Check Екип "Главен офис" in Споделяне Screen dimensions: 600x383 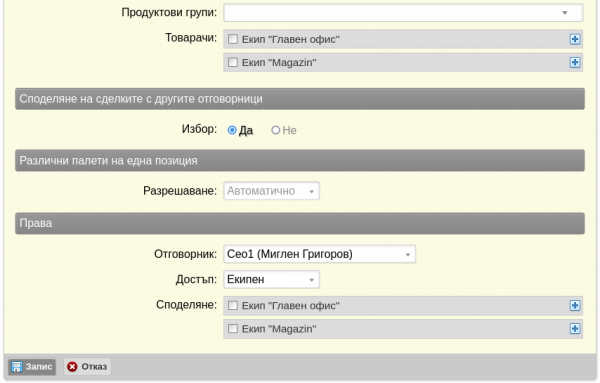tap(233, 305)
